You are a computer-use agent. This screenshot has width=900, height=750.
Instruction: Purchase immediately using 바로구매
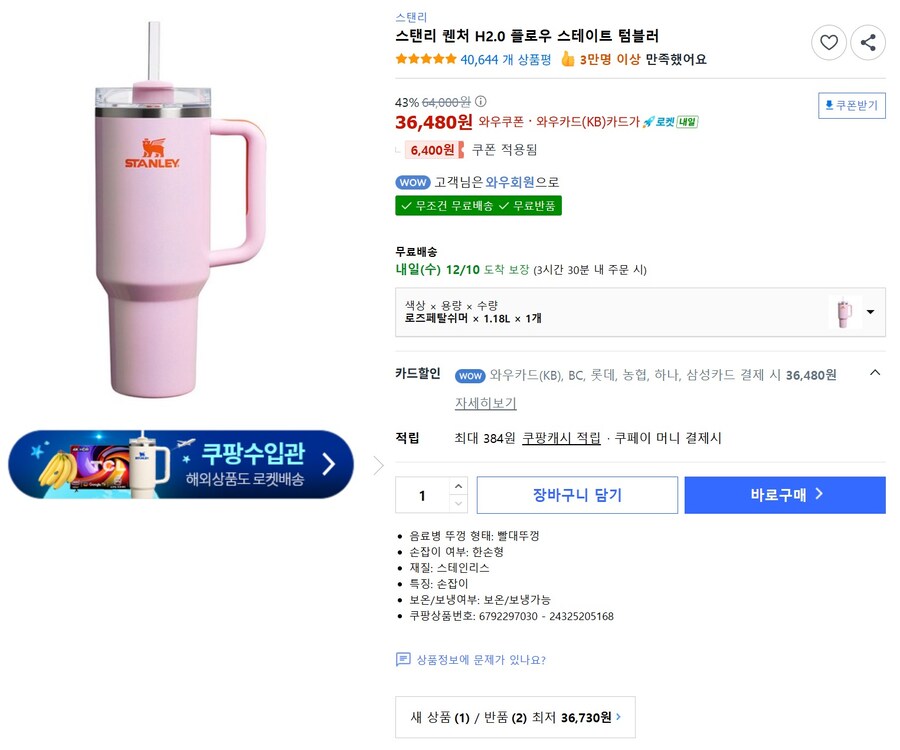(786, 494)
